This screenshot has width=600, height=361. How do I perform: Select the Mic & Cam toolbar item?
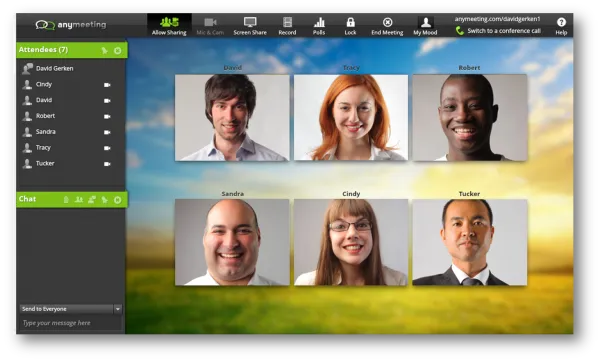pyautogui.click(x=210, y=26)
